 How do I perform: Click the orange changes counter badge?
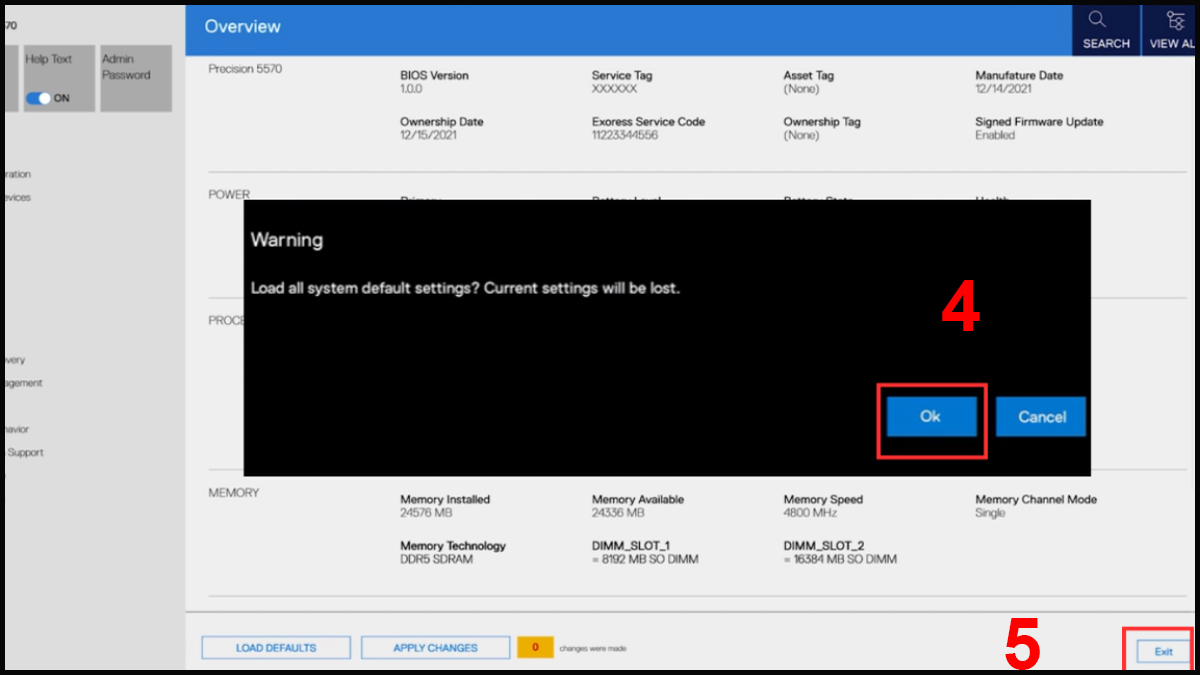click(x=535, y=648)
